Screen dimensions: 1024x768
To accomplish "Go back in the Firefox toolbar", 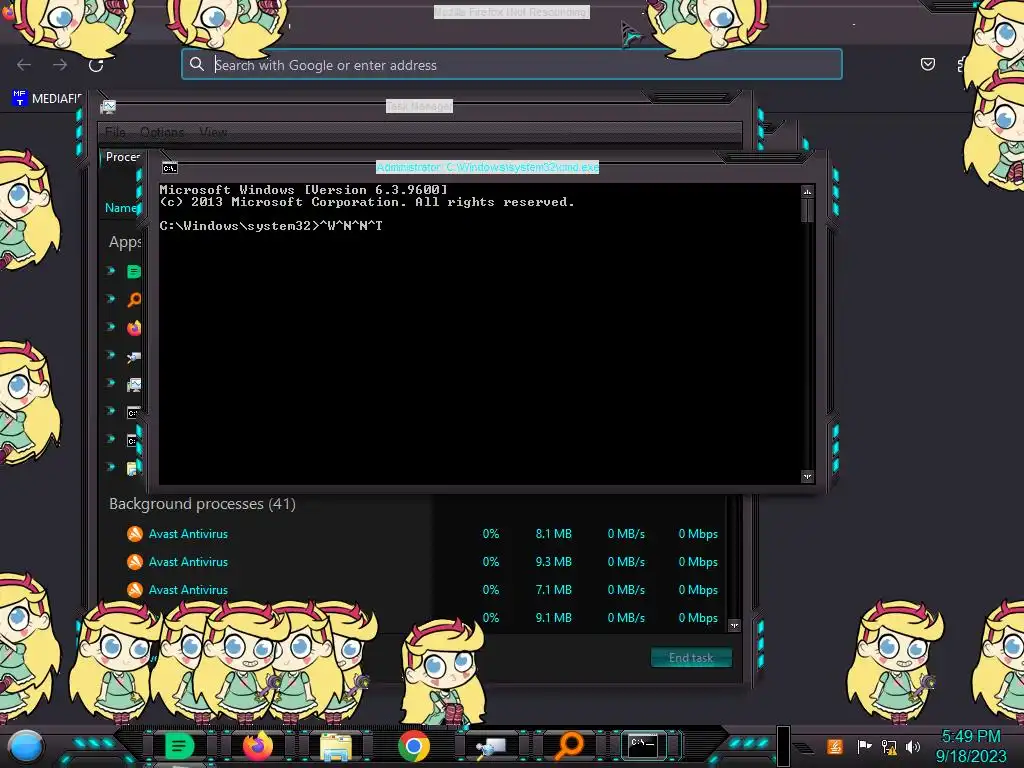I will [24, 65].
